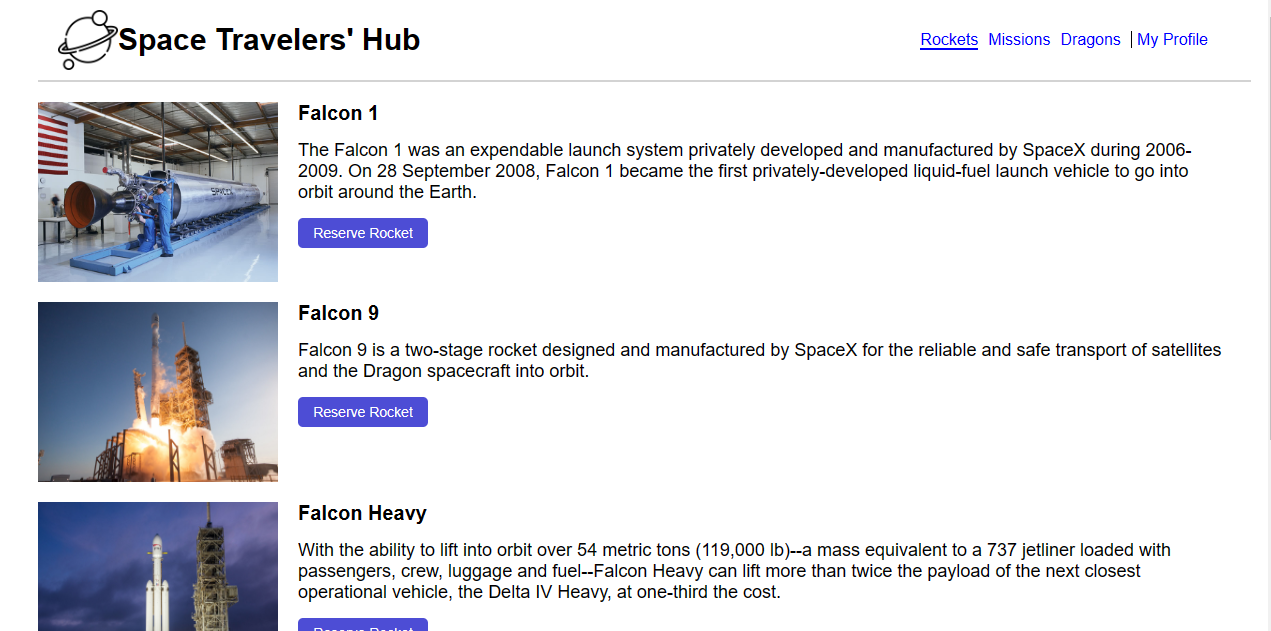The width and height of the screenshot is (1271, 631).
Task: Click the planet logo icon
Action: click(87, 40)
